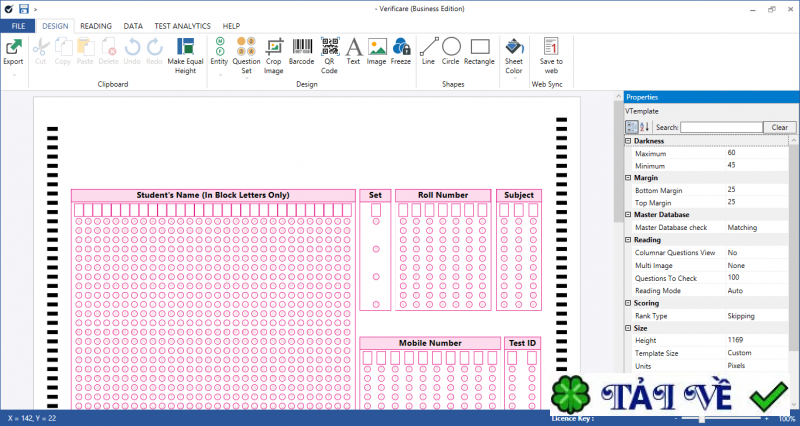Collapse the Master Database group
This screenshot has width=800, height=426.
tap(628, 214)
